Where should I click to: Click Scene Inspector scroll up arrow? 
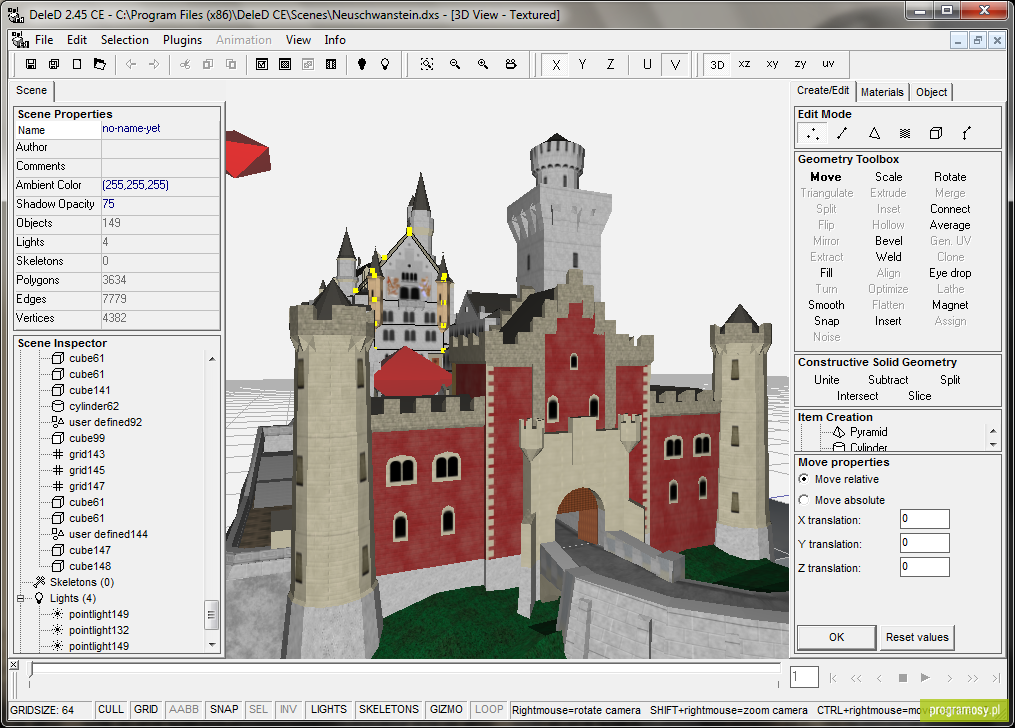pyautogui.click(x=212, y=359)
